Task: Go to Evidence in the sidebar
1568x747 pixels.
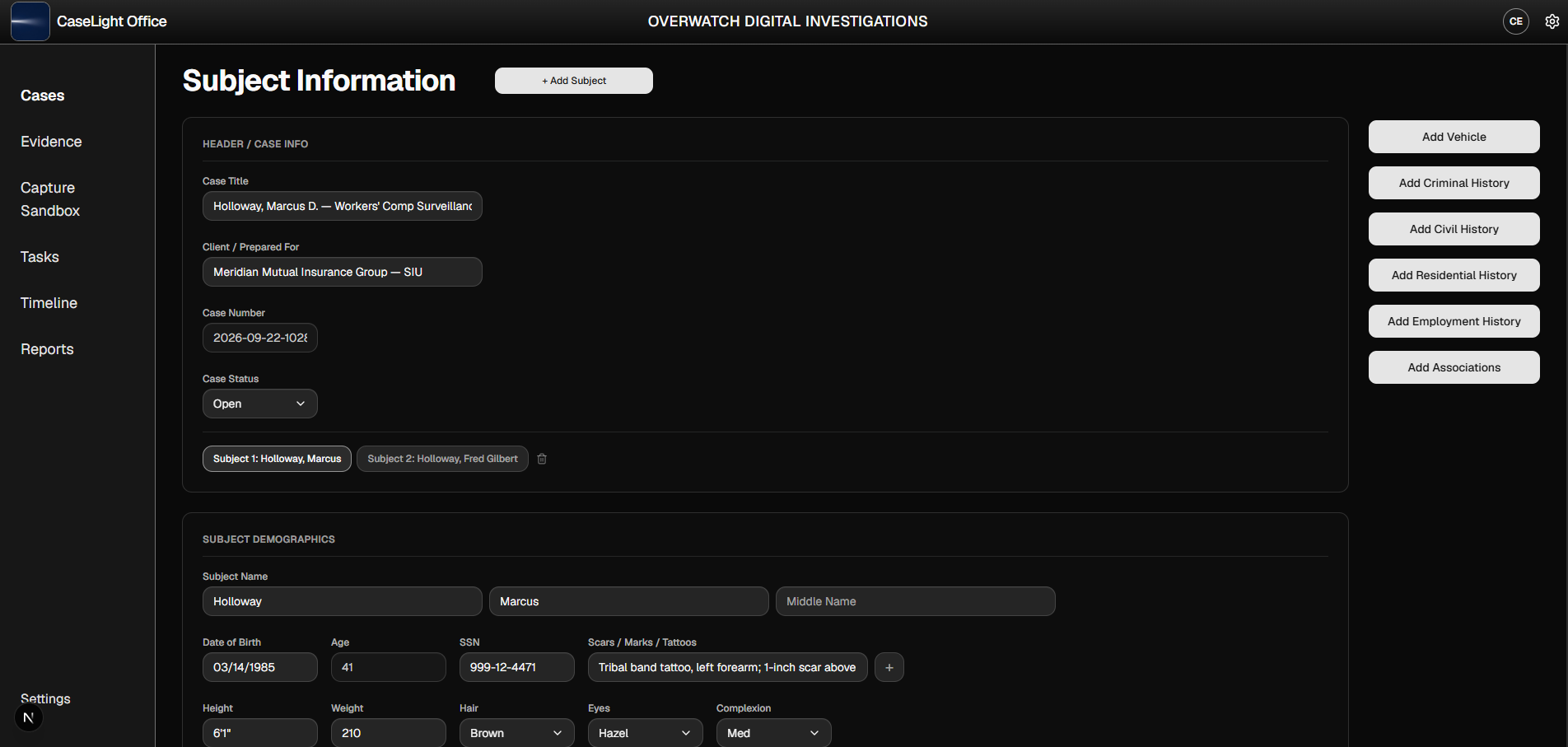Action: [x=51, y=142]
